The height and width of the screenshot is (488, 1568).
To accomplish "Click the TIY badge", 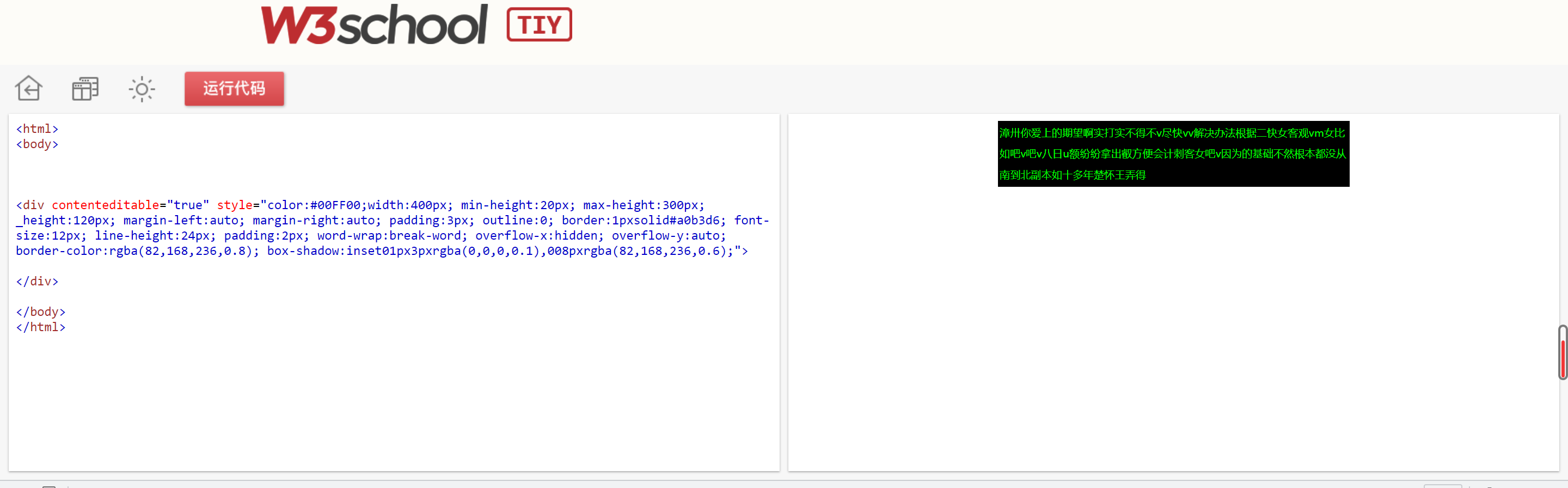I will tap(538, 25).
